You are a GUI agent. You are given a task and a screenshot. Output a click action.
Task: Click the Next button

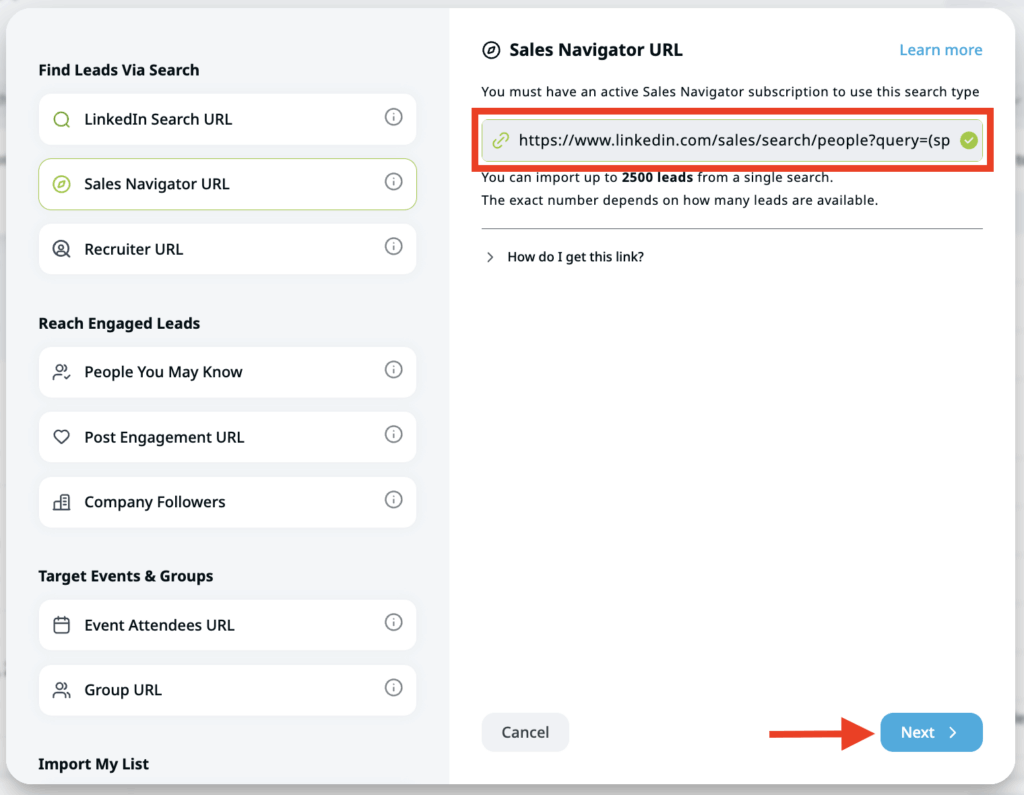(931, 732)
